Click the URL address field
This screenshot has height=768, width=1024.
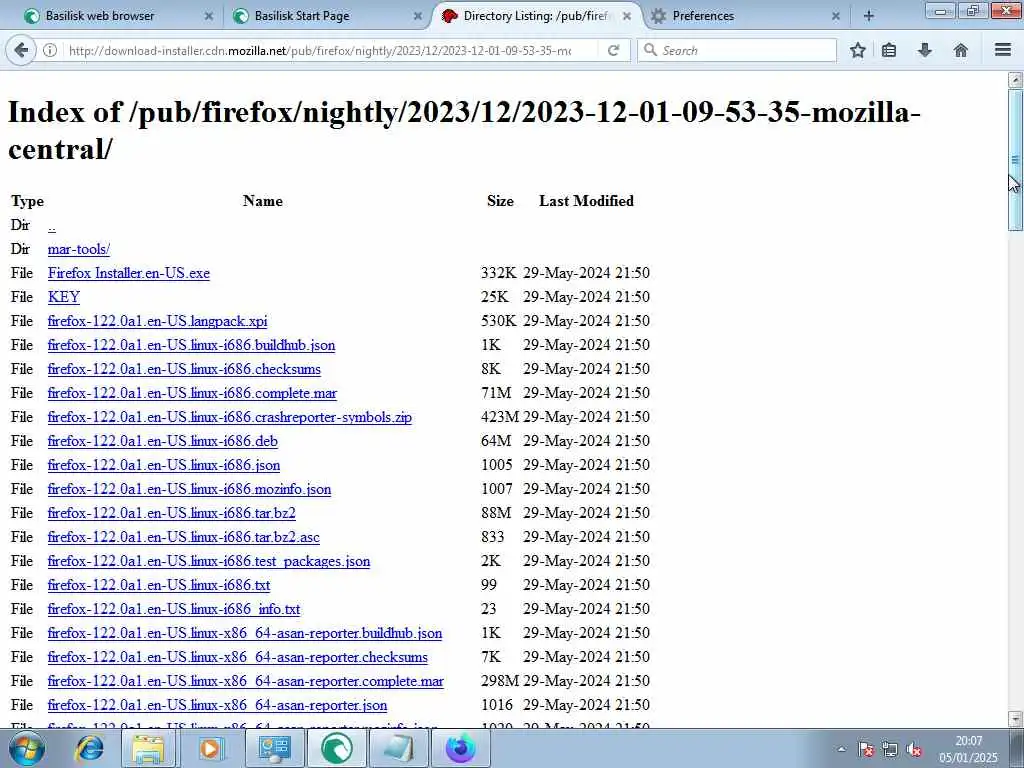click(320, 50)
